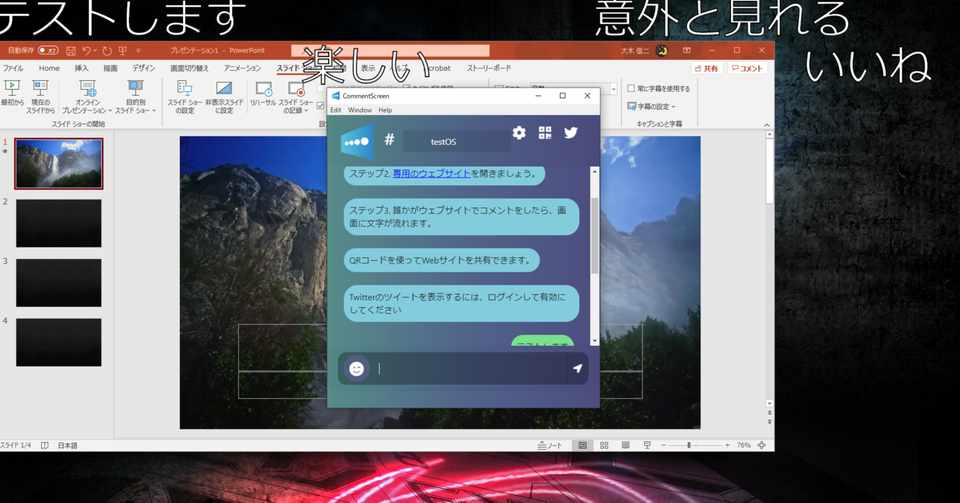Open the Animations ribbon tab
Image resolution: width=960 pixels, height=503 pixels.
pos(242,68)
